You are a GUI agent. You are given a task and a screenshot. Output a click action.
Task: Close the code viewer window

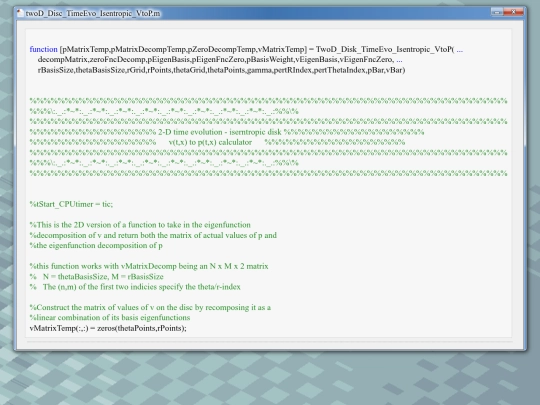tap(513, 12)
